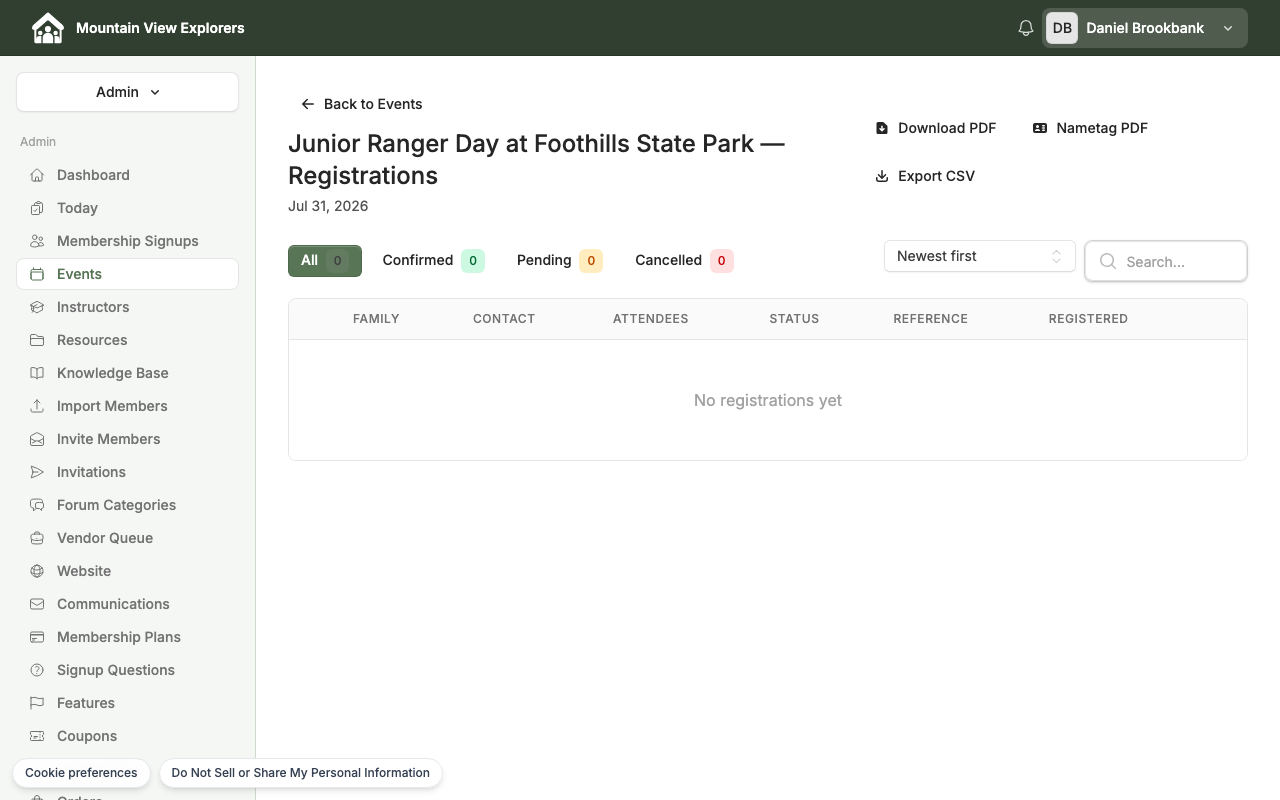Open Membership Signups in the sidebar
This screenshot has height=800, width=1280.
pyautogui.click(x=127, y=241)
